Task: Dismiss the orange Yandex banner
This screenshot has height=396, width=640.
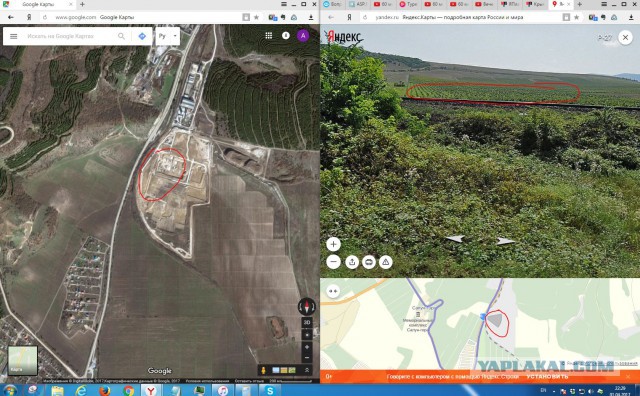Action: [629, 376]
